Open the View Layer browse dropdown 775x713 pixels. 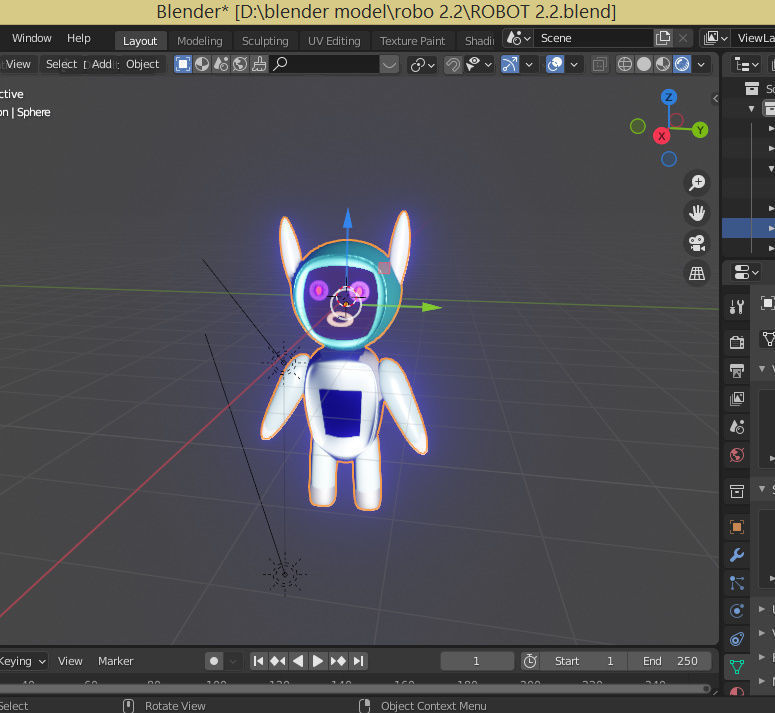click(715, 38)
